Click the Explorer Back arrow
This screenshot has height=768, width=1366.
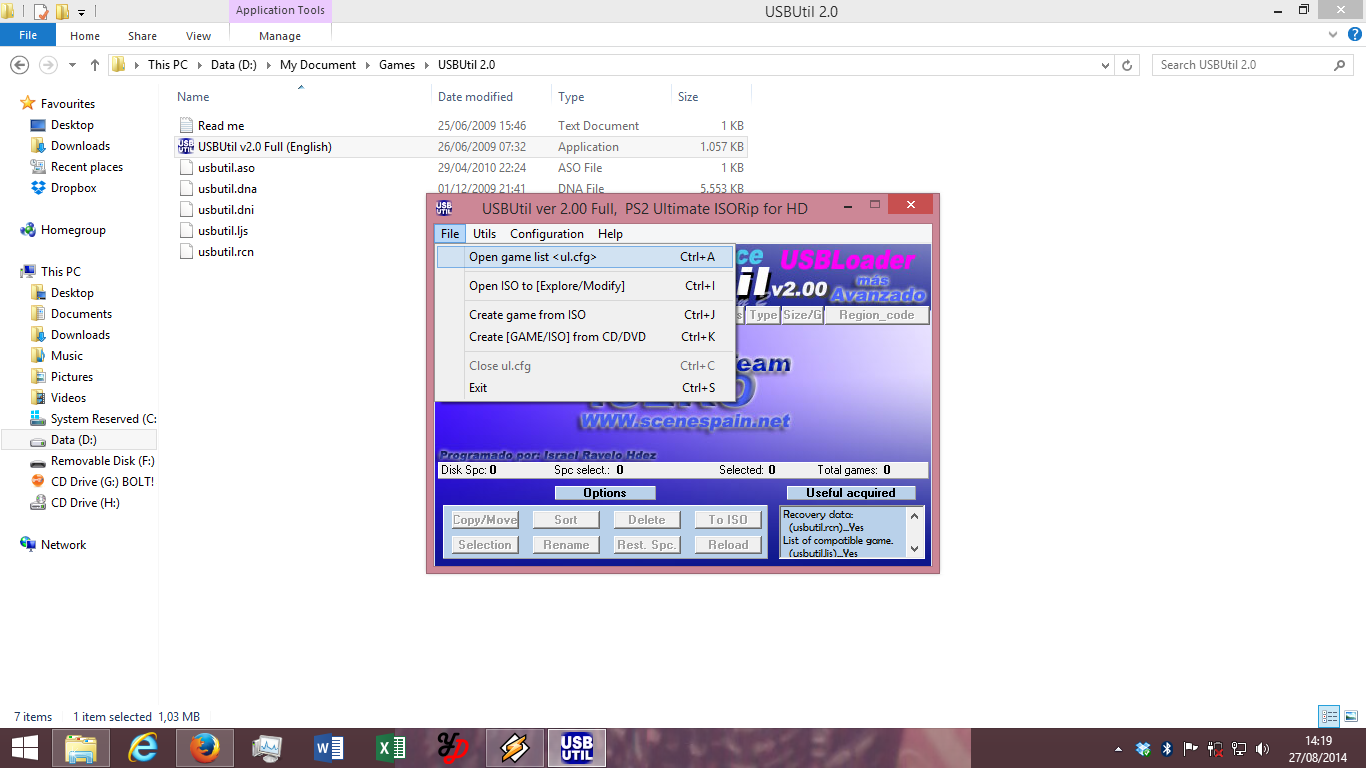[x=19, y=65]
